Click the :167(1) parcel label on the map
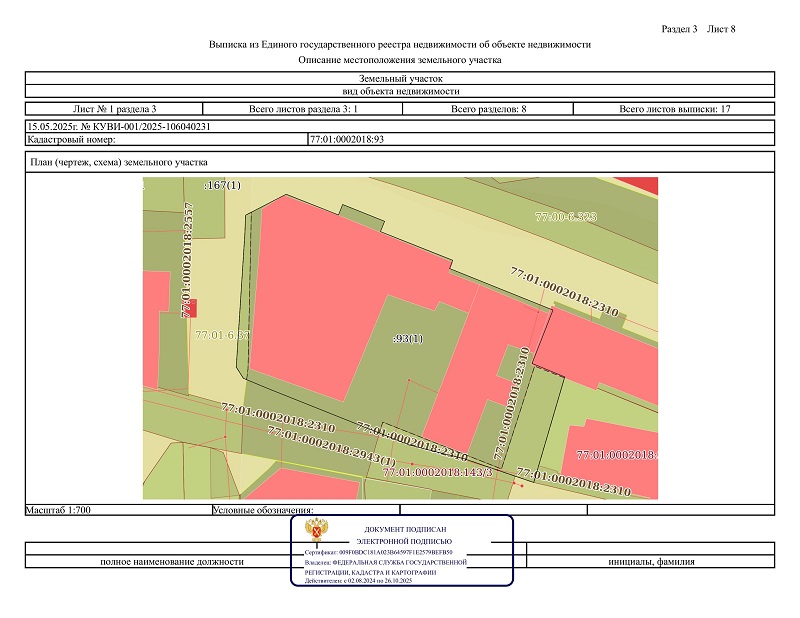The width and height of the screenshot is (800, 618). coord(222,185)
